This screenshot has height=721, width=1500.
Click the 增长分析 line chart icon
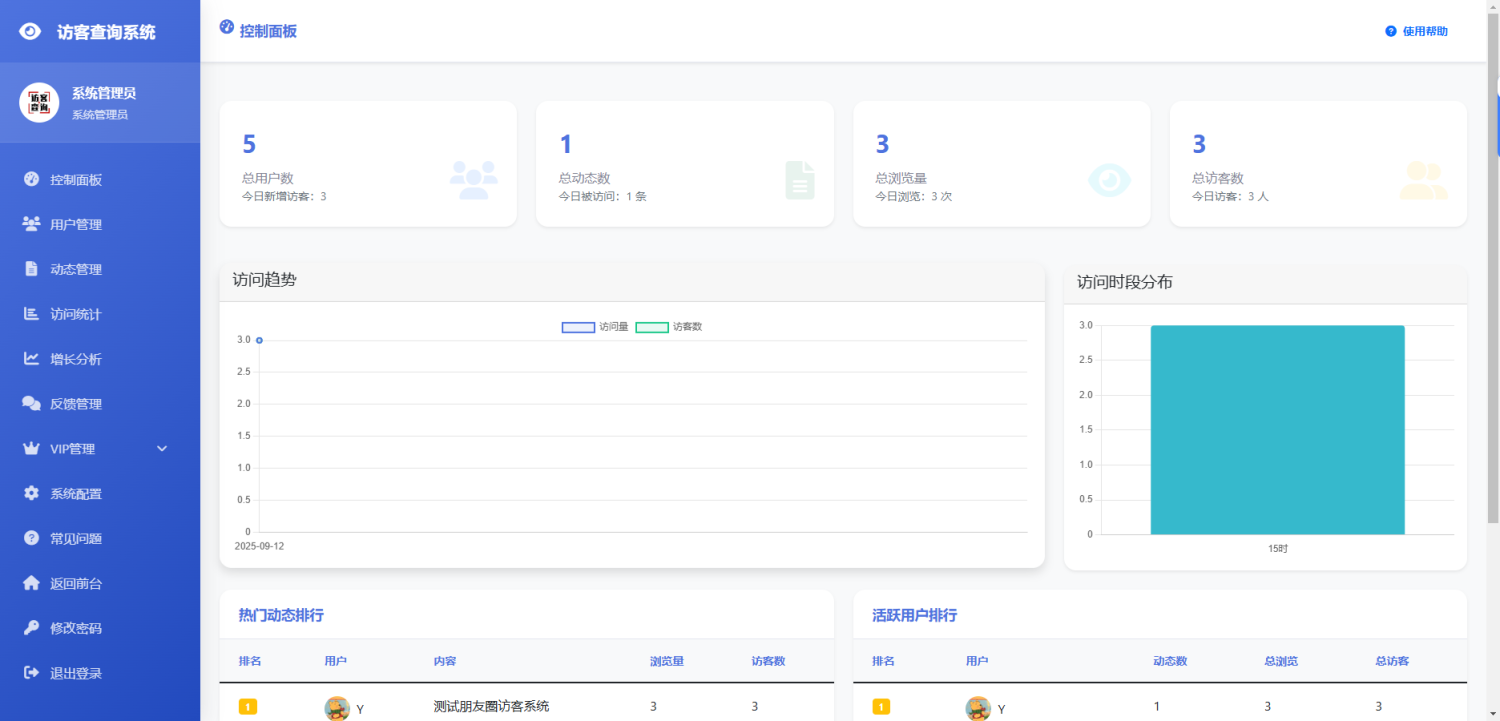click(31, 359)
